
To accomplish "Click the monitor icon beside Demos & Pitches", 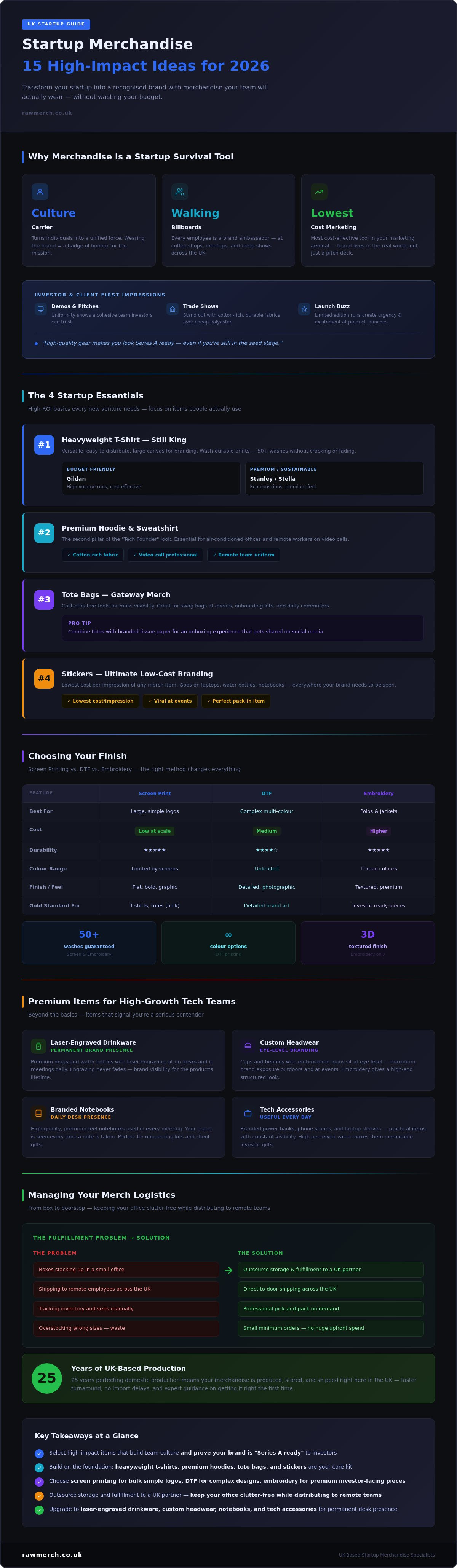I will coord(41,309).
